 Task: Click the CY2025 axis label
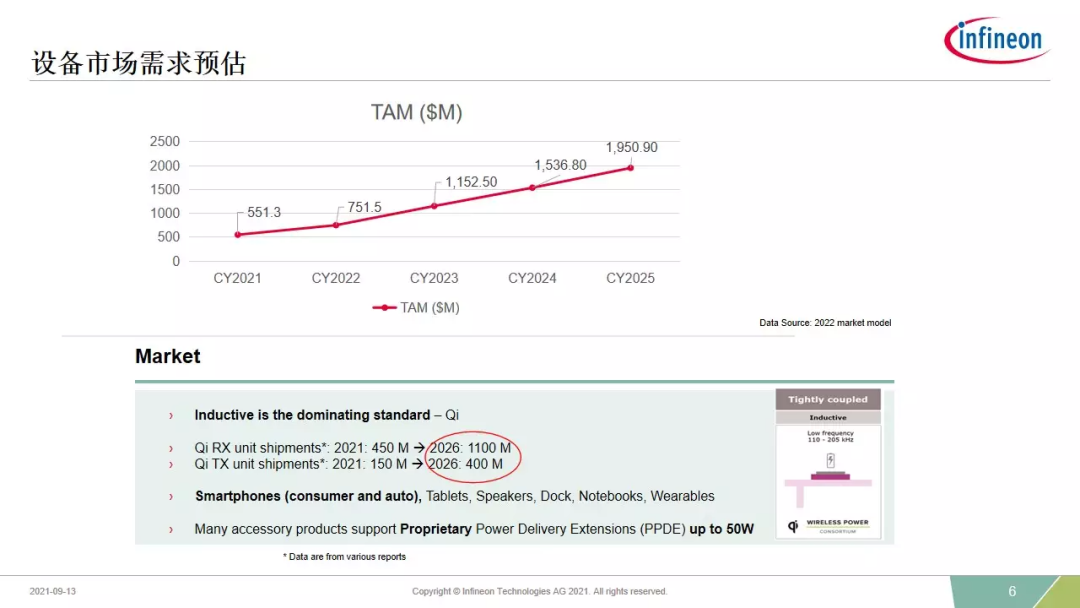tap(630, 278)
